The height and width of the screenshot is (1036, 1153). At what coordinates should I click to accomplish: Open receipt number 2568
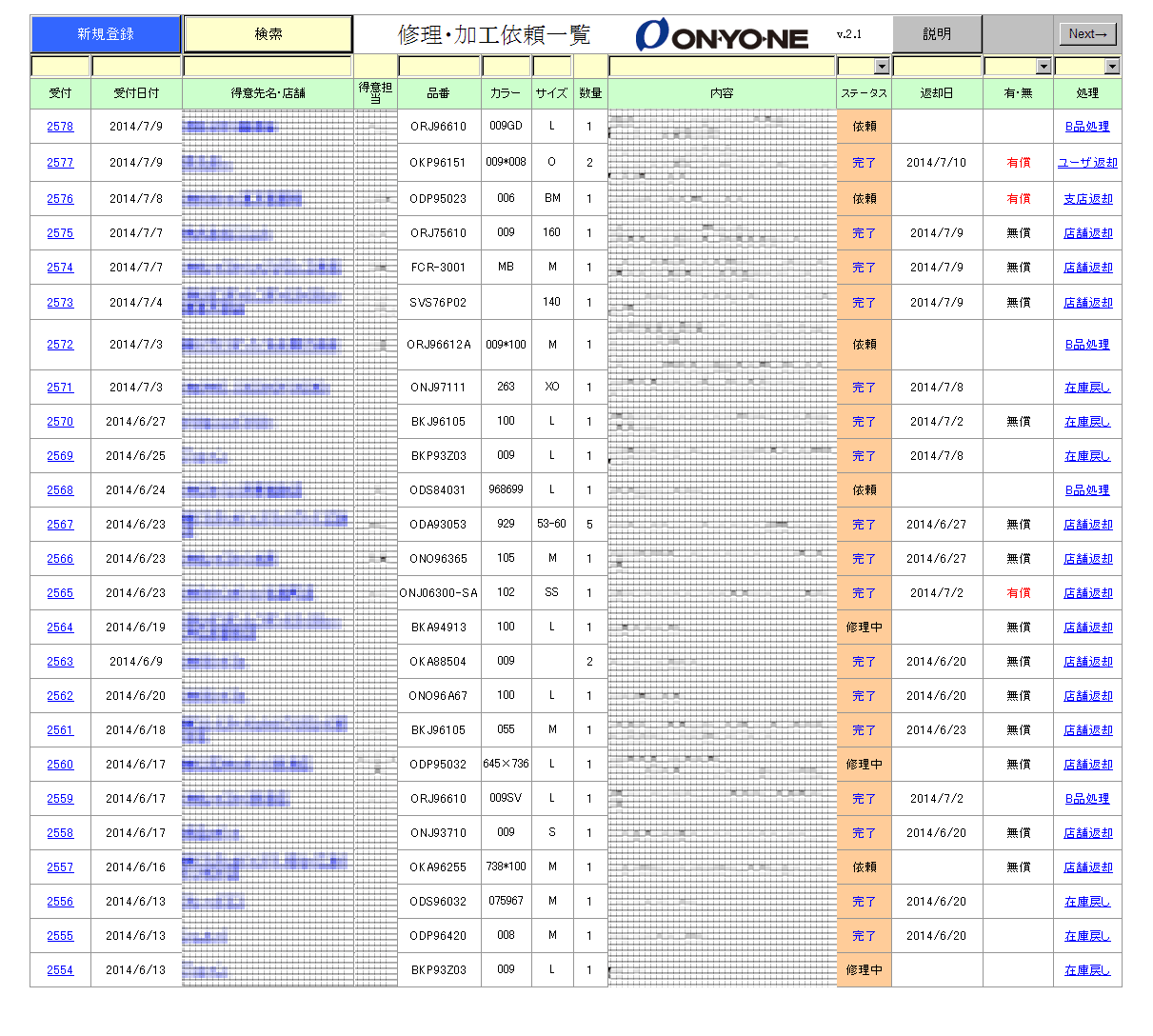[x=60, y=490]
